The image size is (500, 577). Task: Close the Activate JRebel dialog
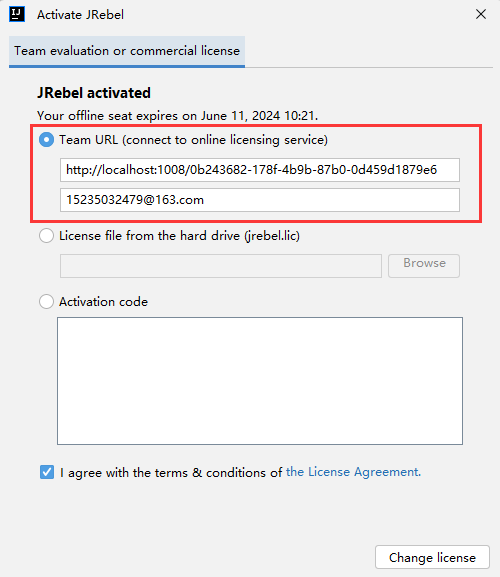click(481, 14)
